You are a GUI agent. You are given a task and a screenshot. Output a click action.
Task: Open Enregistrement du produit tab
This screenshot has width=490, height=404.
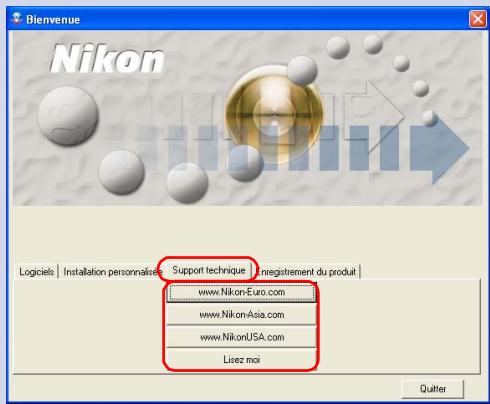[x=307, y=272]
